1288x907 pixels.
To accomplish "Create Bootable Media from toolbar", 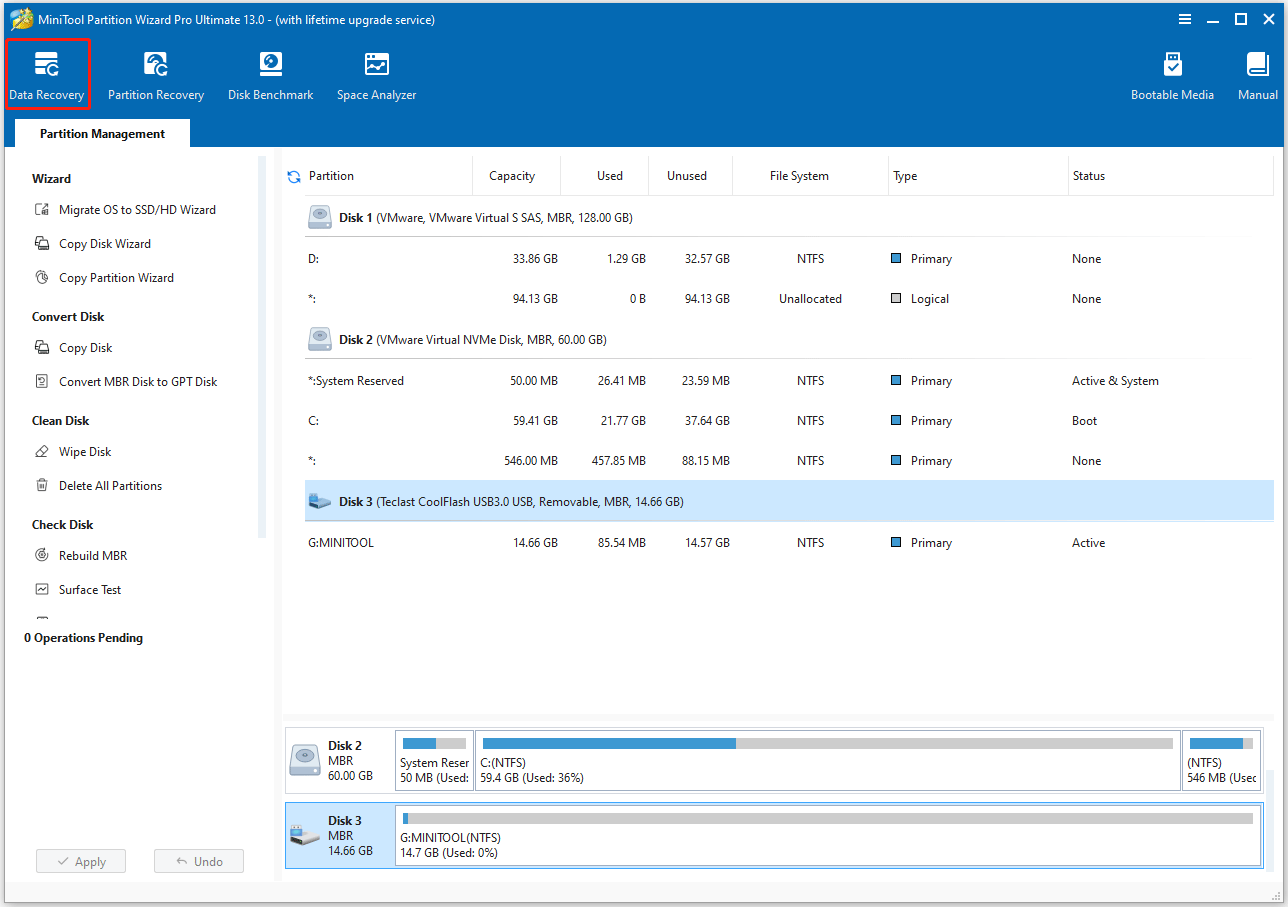I will coord(1172,76).
